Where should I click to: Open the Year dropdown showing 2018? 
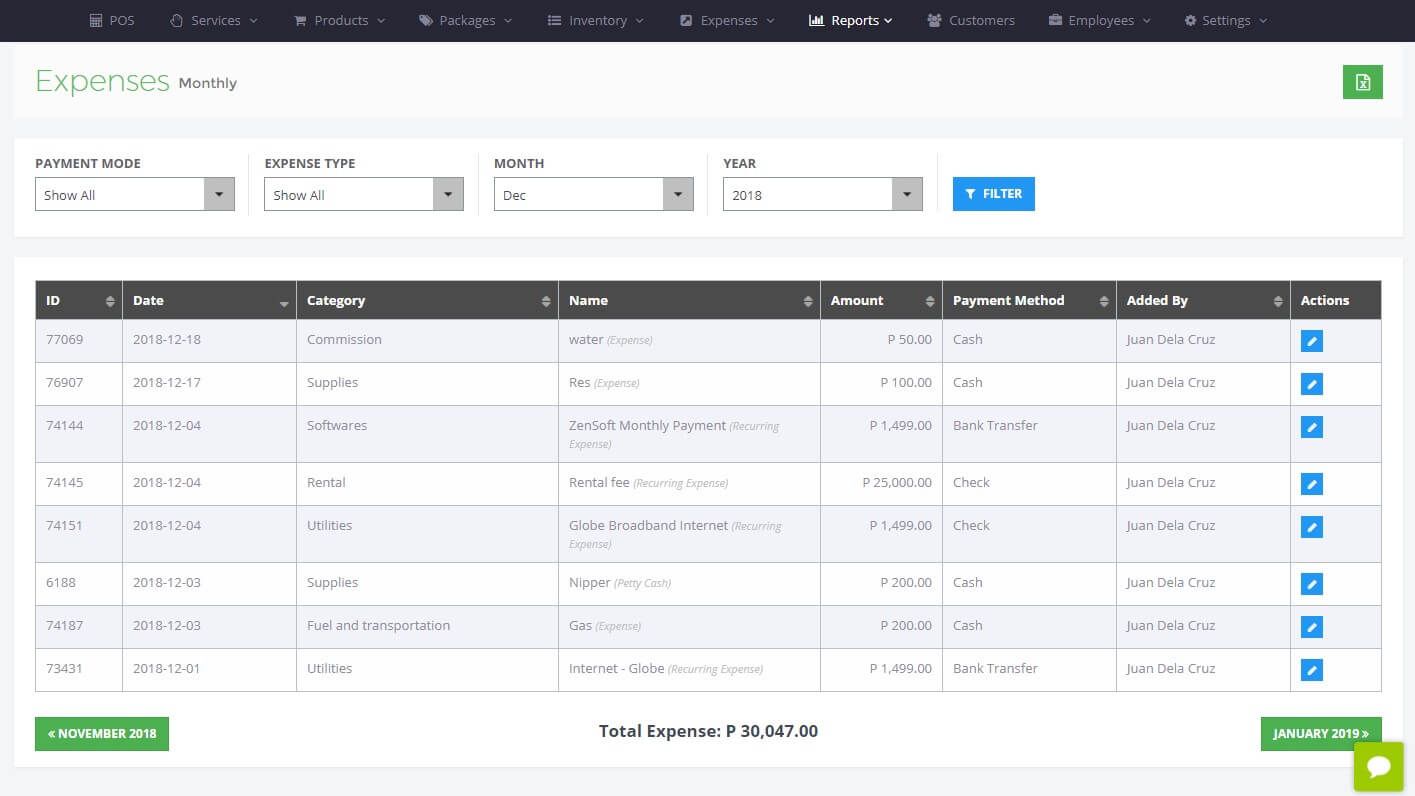[823, 194]
